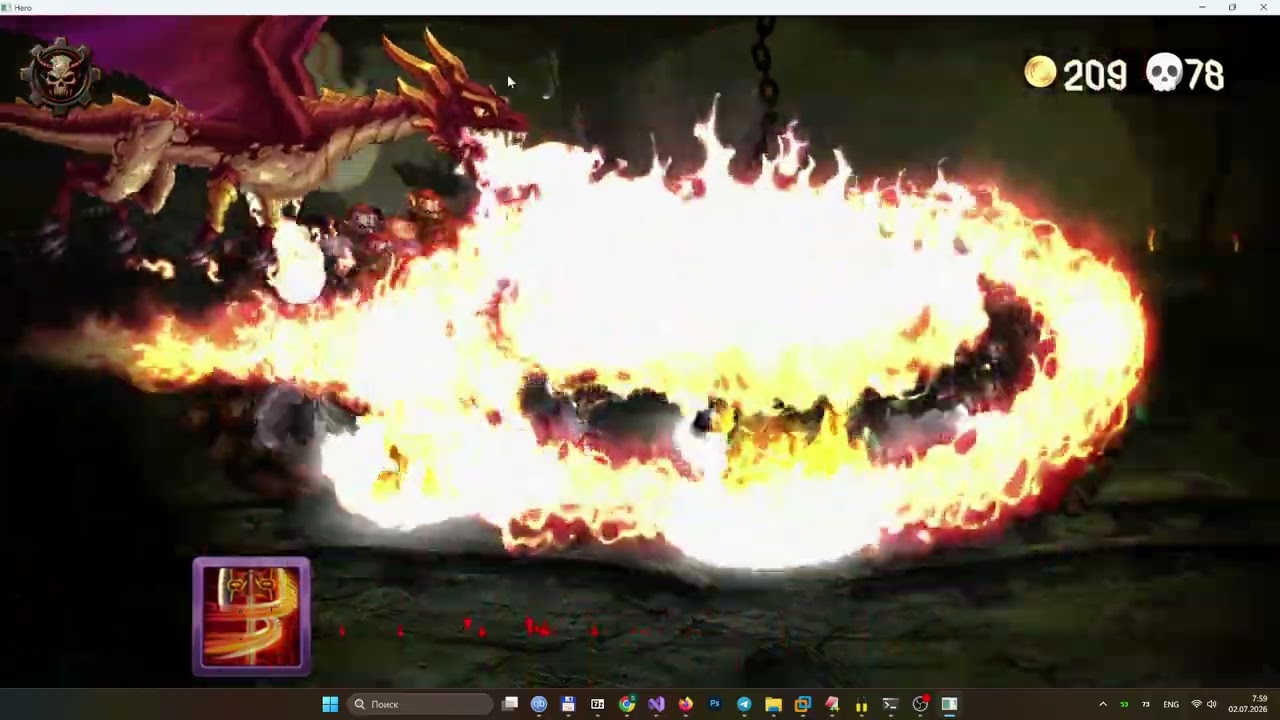Open the orange overlapping-squares taskbar app
The image size is (1280, 720).
802,704
